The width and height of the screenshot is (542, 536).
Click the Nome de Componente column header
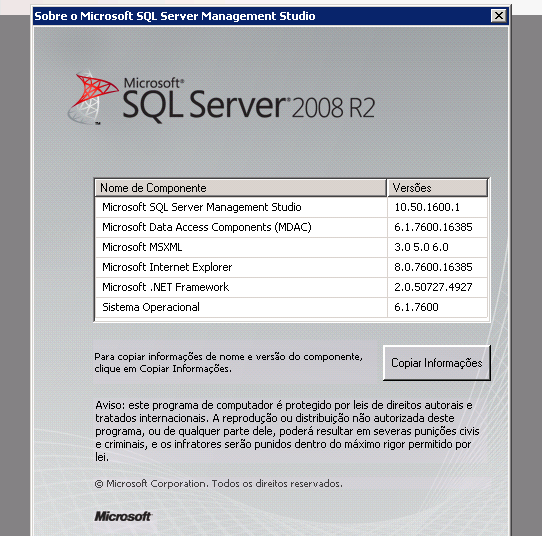pos(241,188)
